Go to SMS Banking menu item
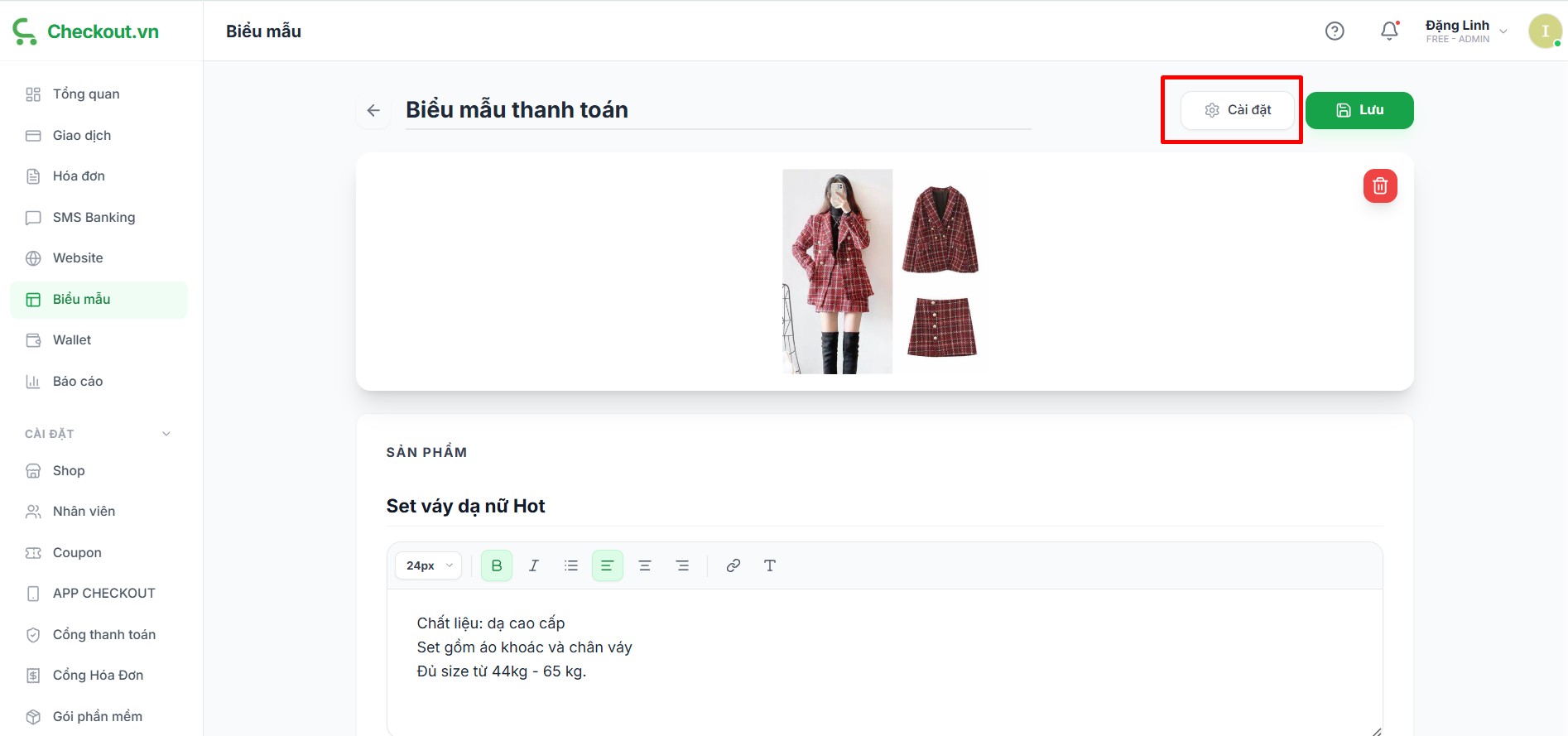The height and width of the screenshot is (736, 1568). 94,217
